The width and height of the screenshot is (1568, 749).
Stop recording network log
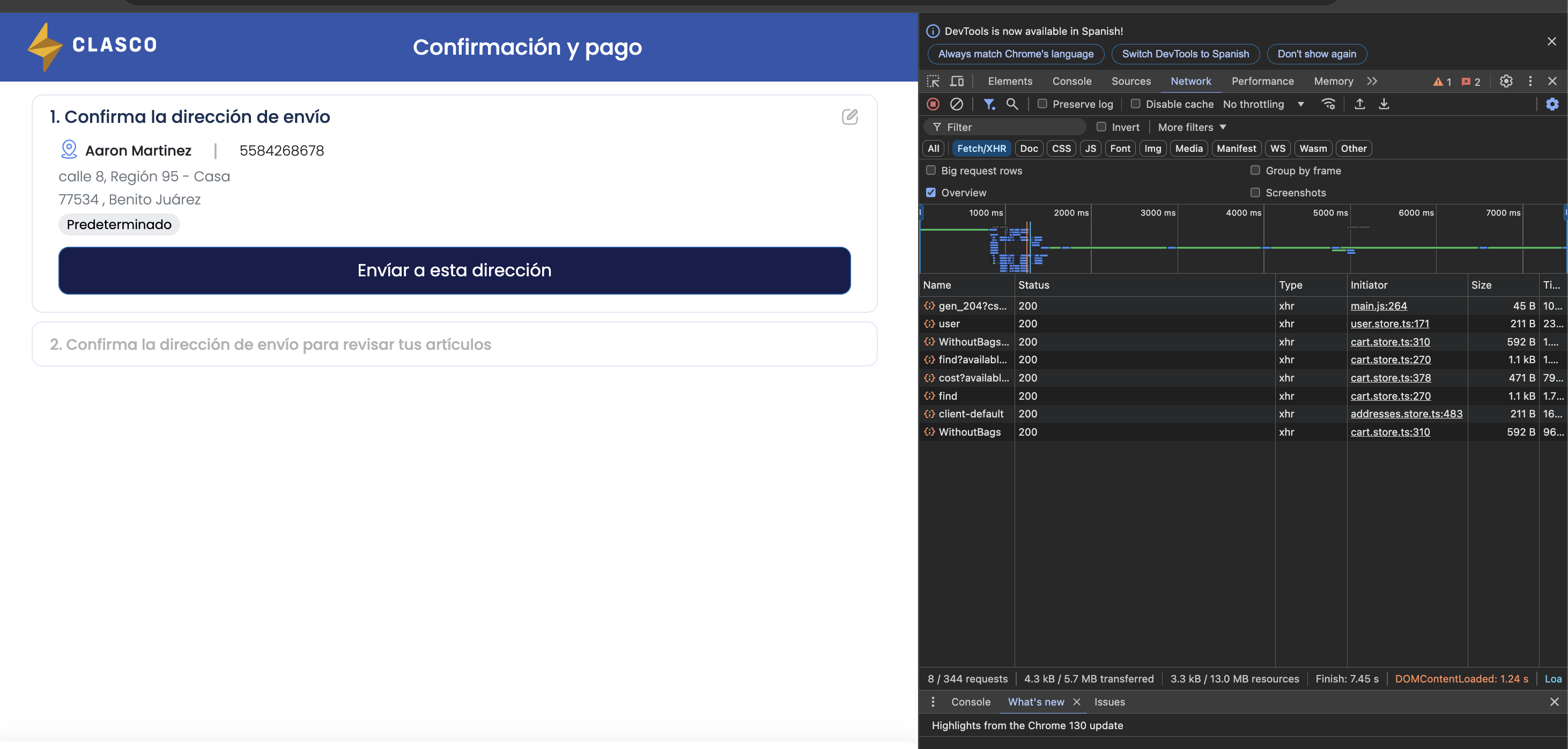(933, 104)
